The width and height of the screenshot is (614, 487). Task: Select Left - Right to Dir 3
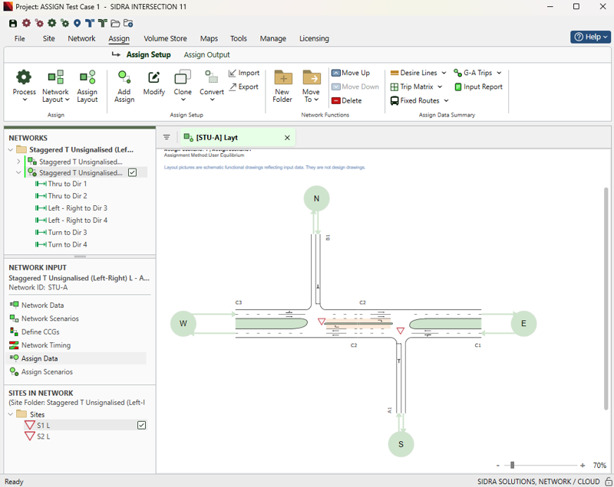71,208
